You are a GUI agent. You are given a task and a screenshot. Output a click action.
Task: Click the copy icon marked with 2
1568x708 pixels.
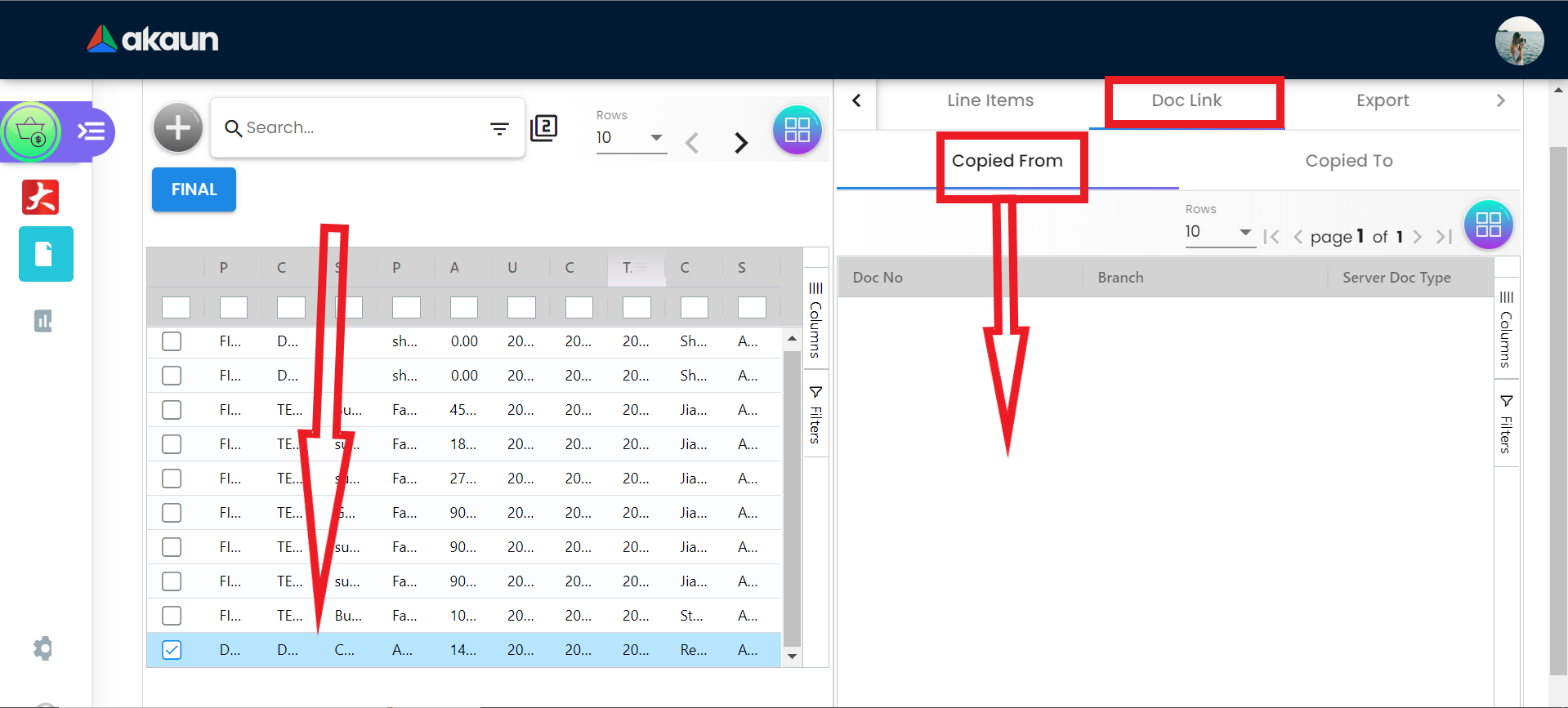(x=544, y=127)
